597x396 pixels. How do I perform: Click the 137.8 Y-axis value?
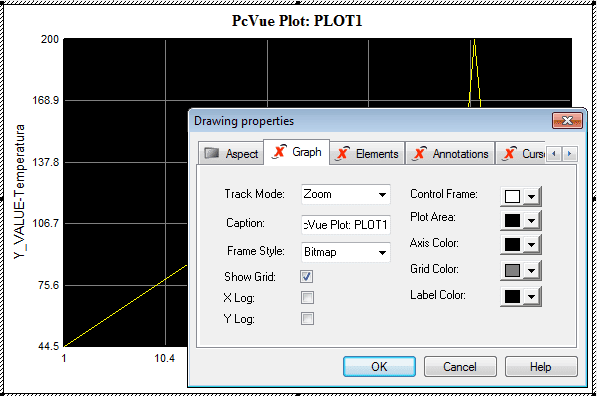point(45,163)
